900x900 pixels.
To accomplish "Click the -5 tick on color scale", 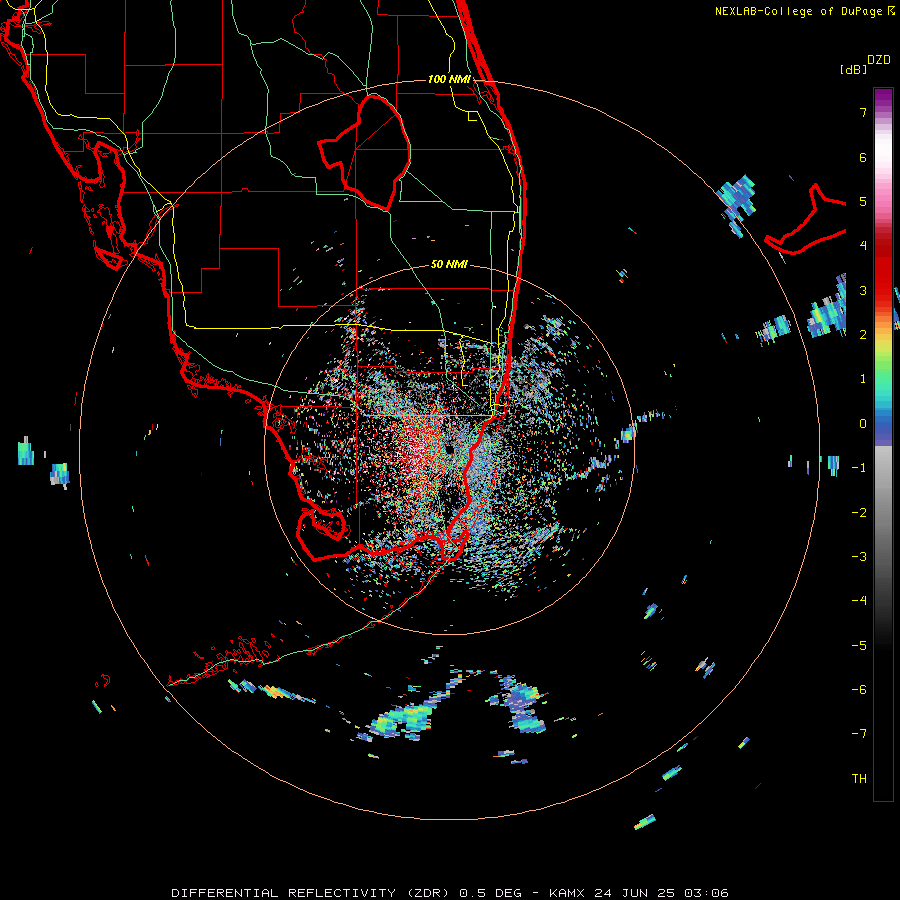I will click(859, 646).
